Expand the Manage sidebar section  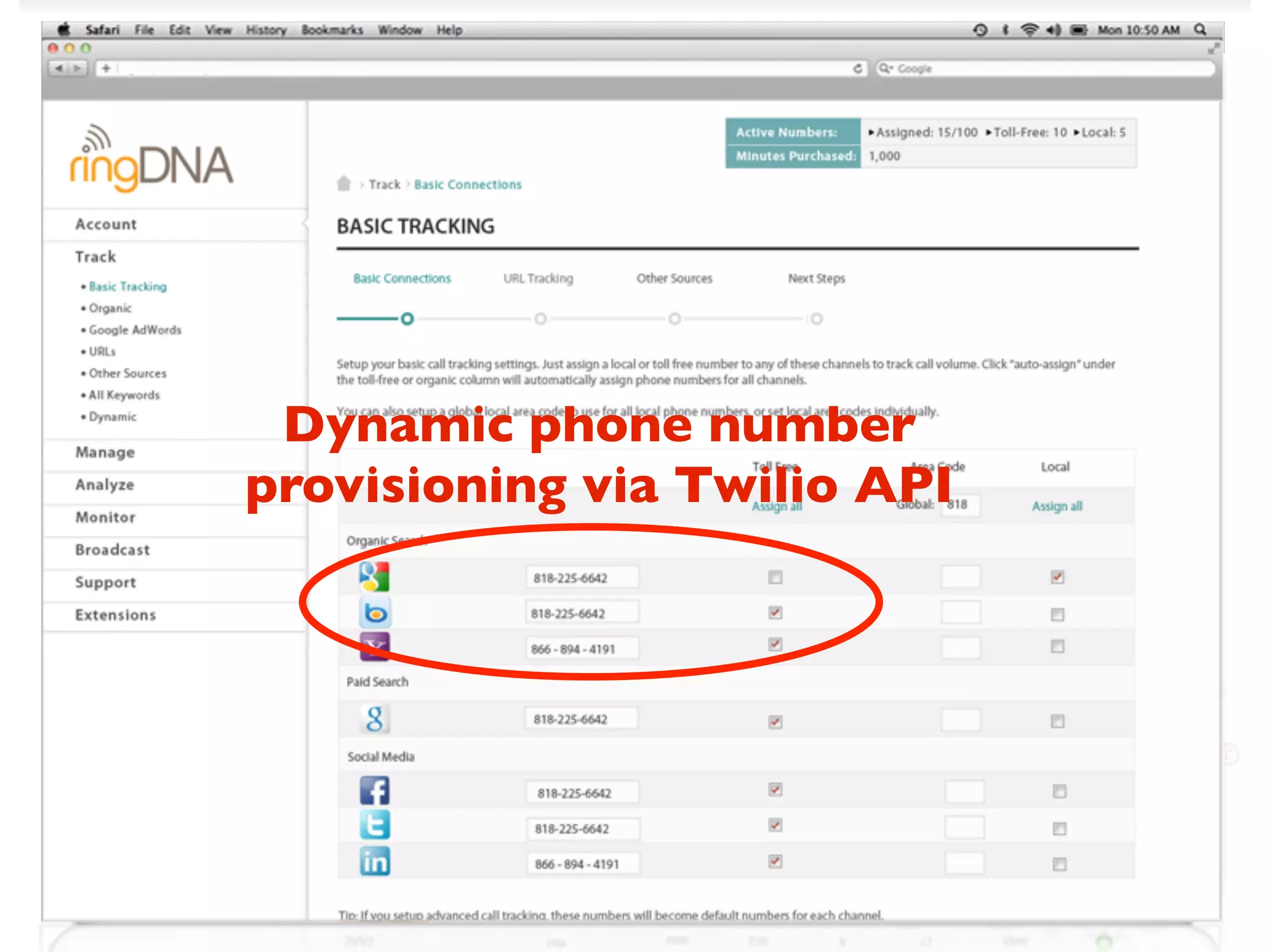coord(105,452)
